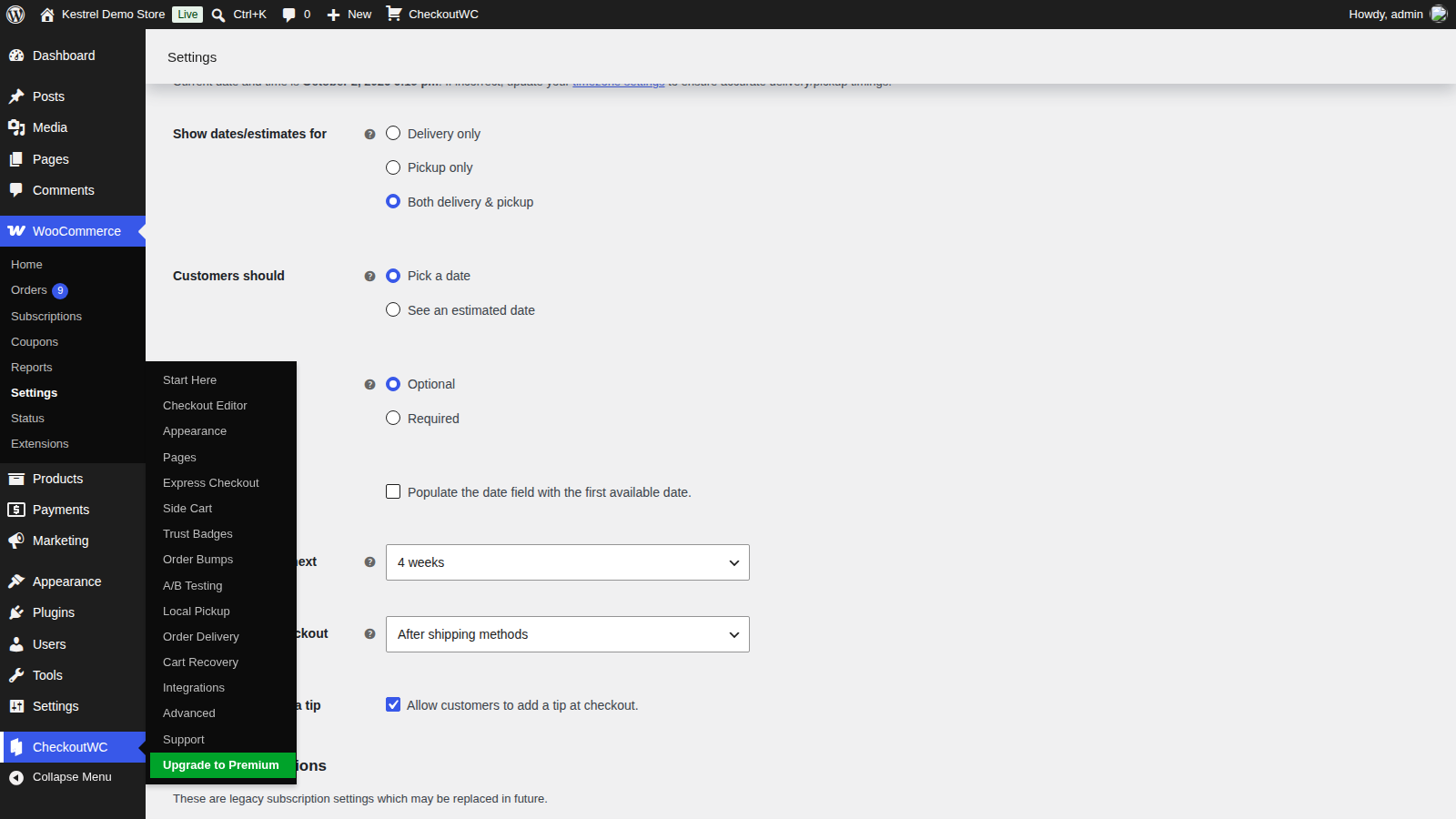
Task: Click the Products archive icon
Action: [16, 479]
